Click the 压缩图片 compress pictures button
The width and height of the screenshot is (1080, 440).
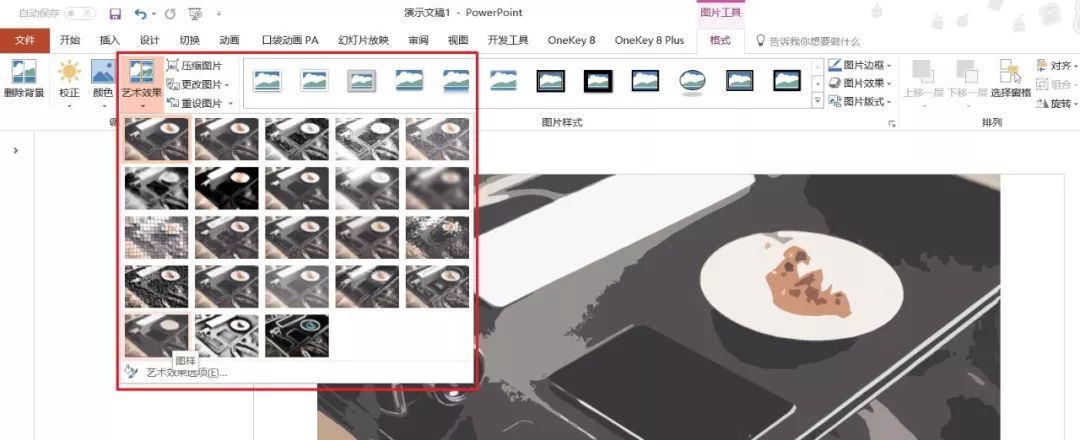click(x=194, y=66)
